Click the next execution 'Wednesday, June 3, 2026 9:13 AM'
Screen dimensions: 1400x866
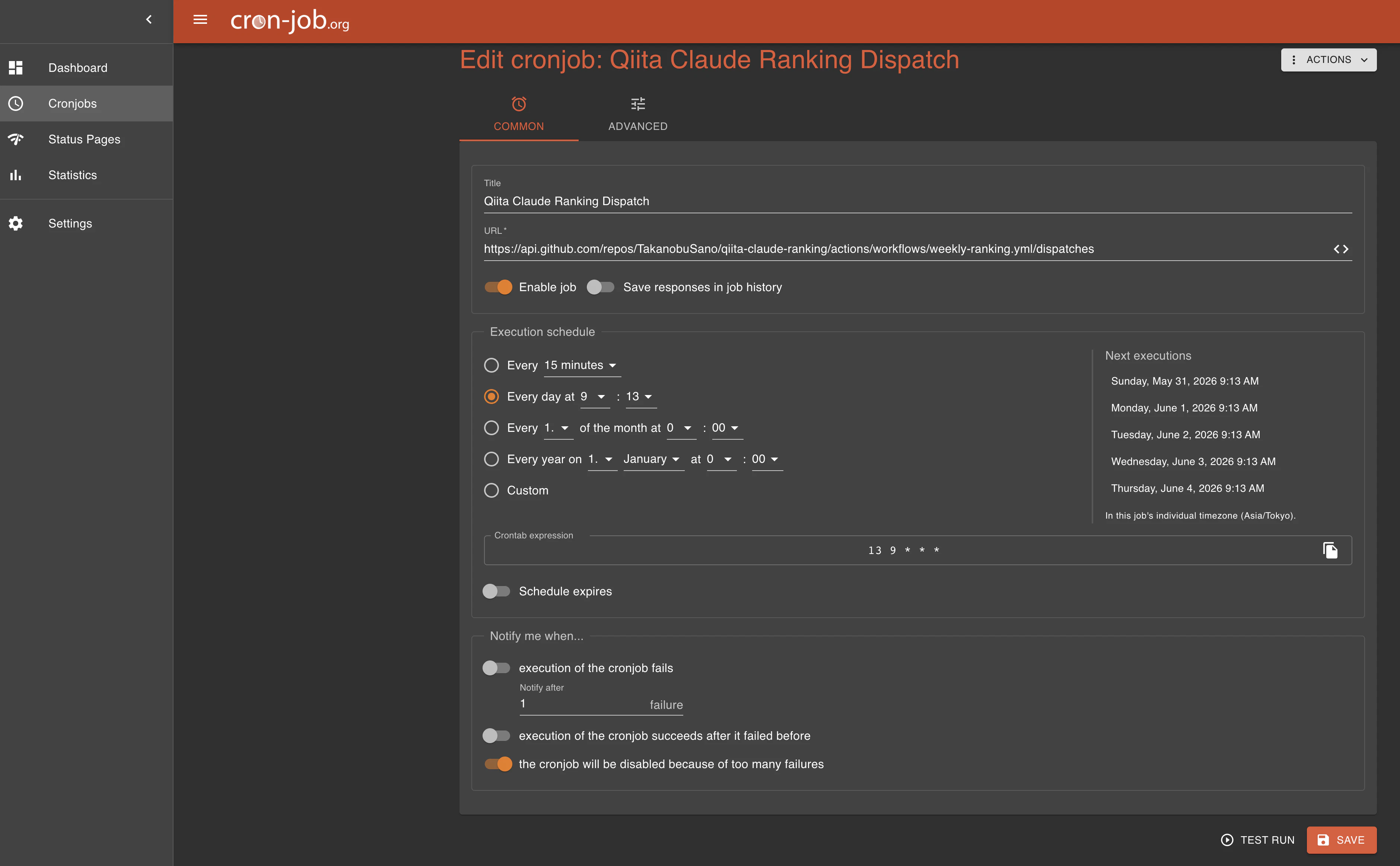point(1193,462)
